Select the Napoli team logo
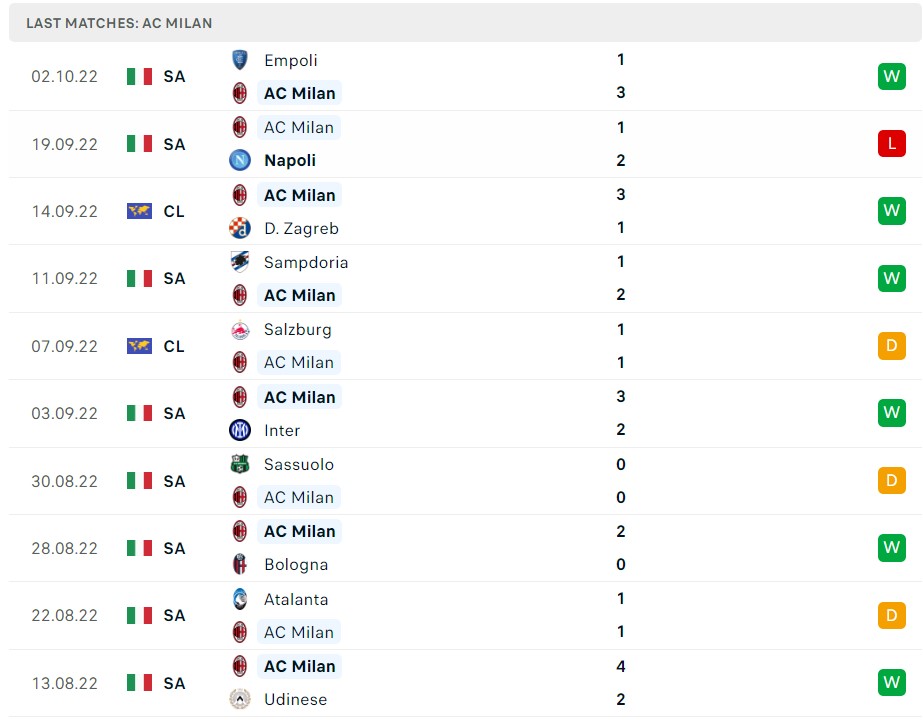 (240, 160)
